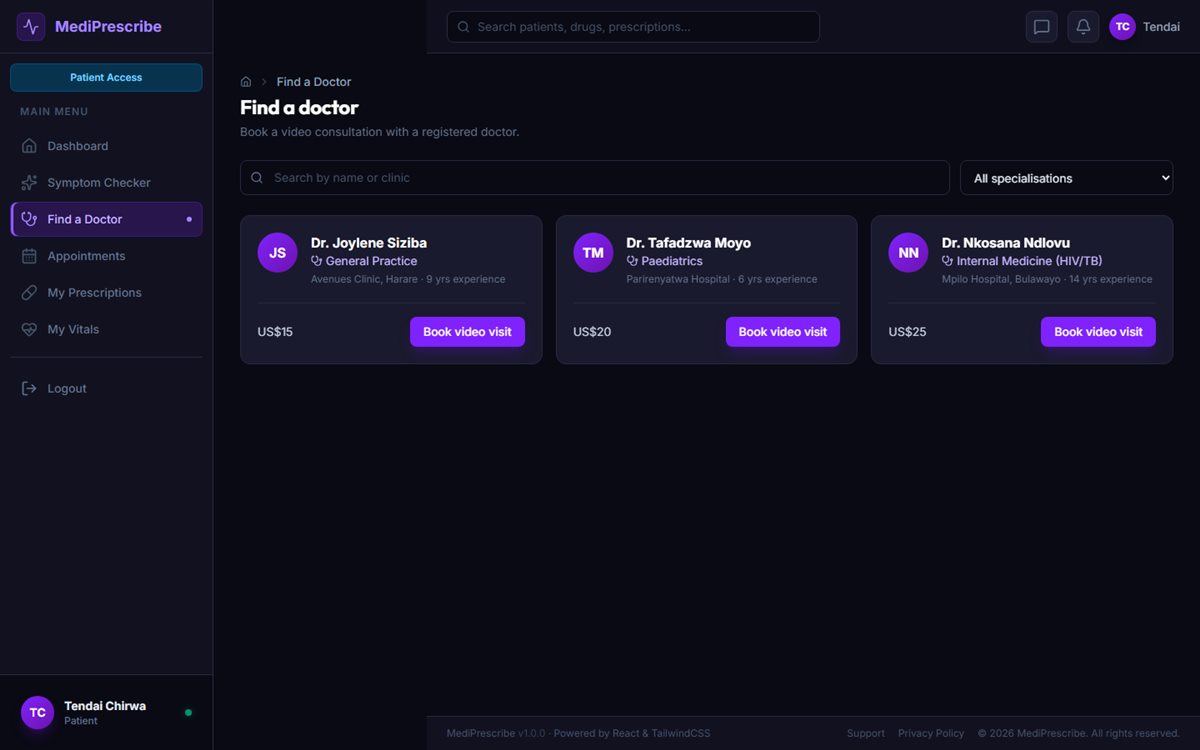Book video visit with Dr. Joylene Siziba

point(467,332)
